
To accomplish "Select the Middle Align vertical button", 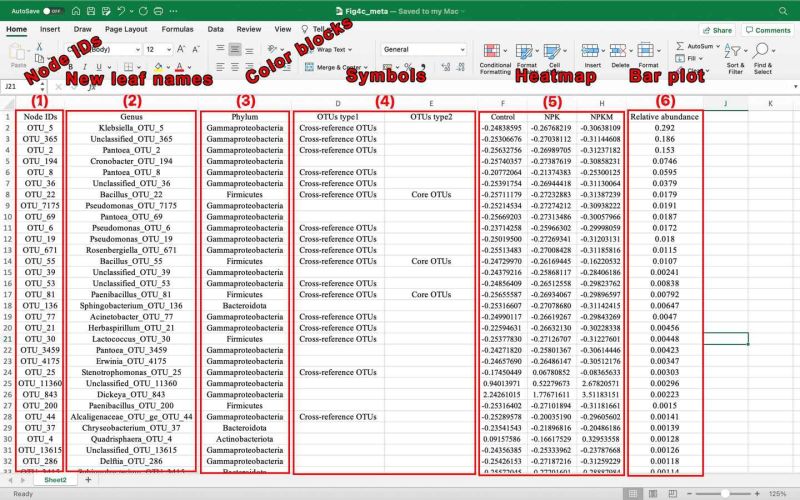I will 235,49.
